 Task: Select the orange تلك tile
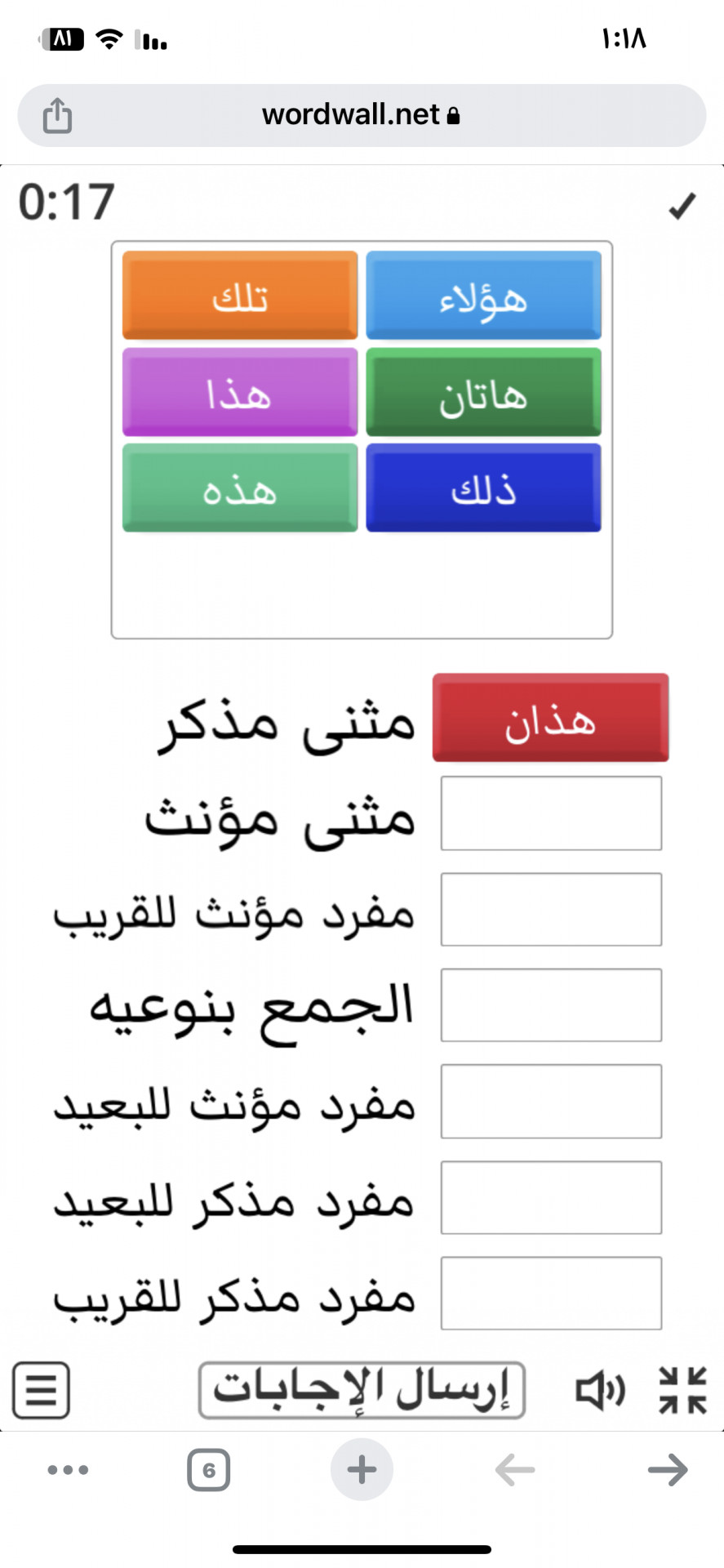[240, 296]
